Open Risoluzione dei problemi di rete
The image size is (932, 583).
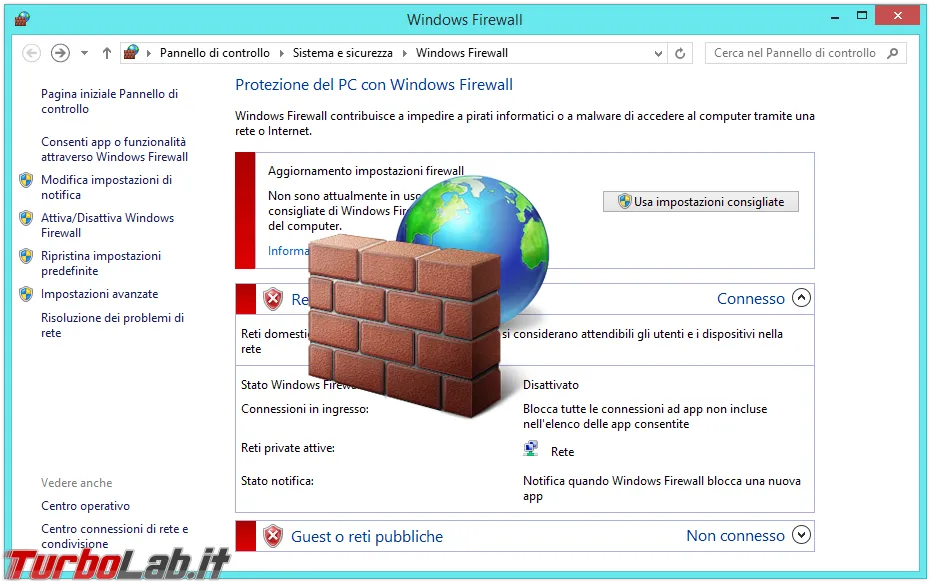tap(112, 325)
